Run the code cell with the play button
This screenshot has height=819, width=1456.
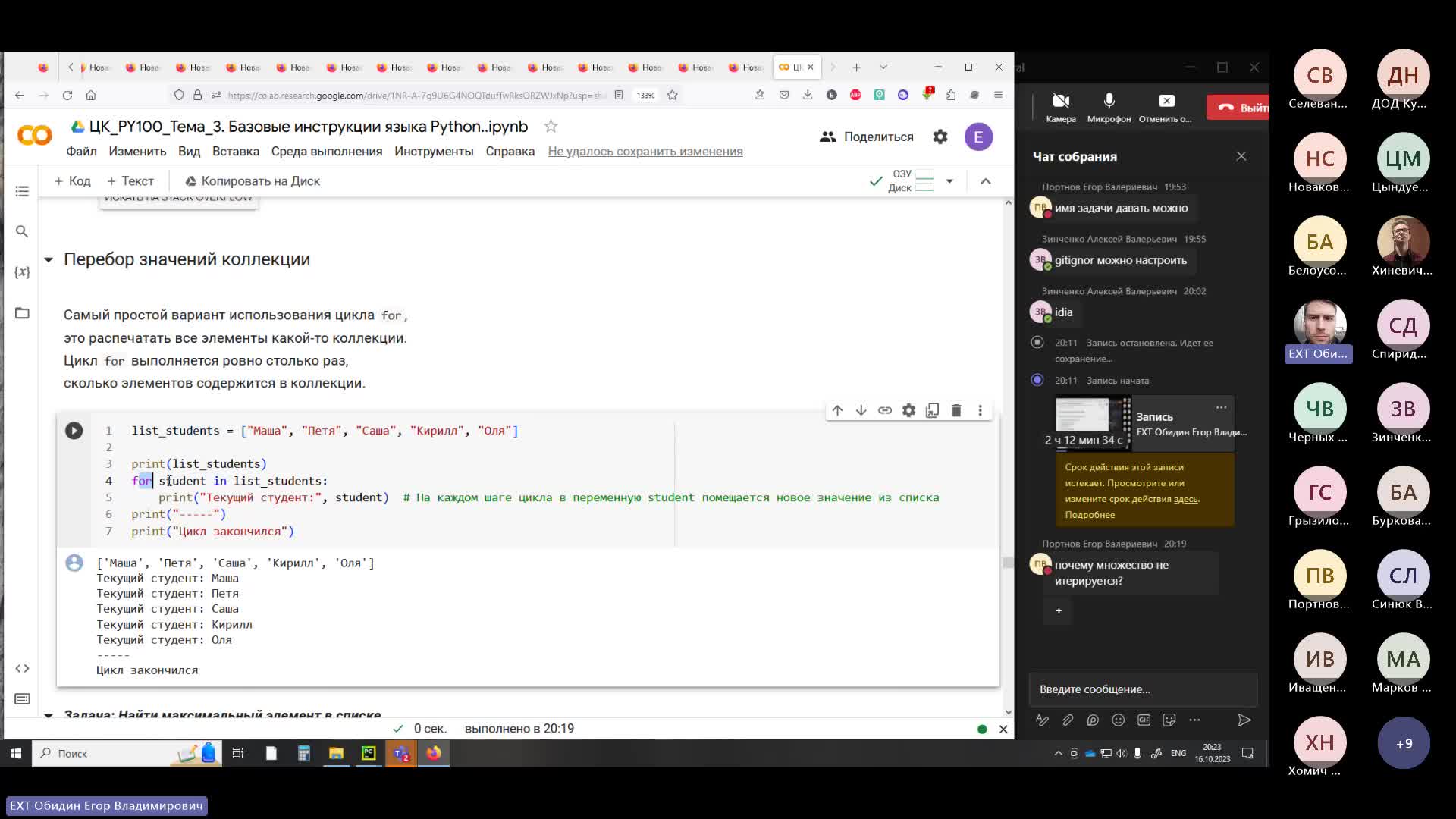(x=74, y=431)
